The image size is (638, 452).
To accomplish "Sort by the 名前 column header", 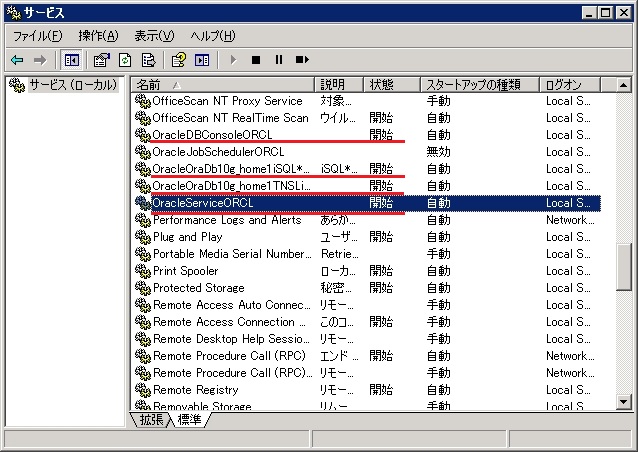I will [224, 85].
